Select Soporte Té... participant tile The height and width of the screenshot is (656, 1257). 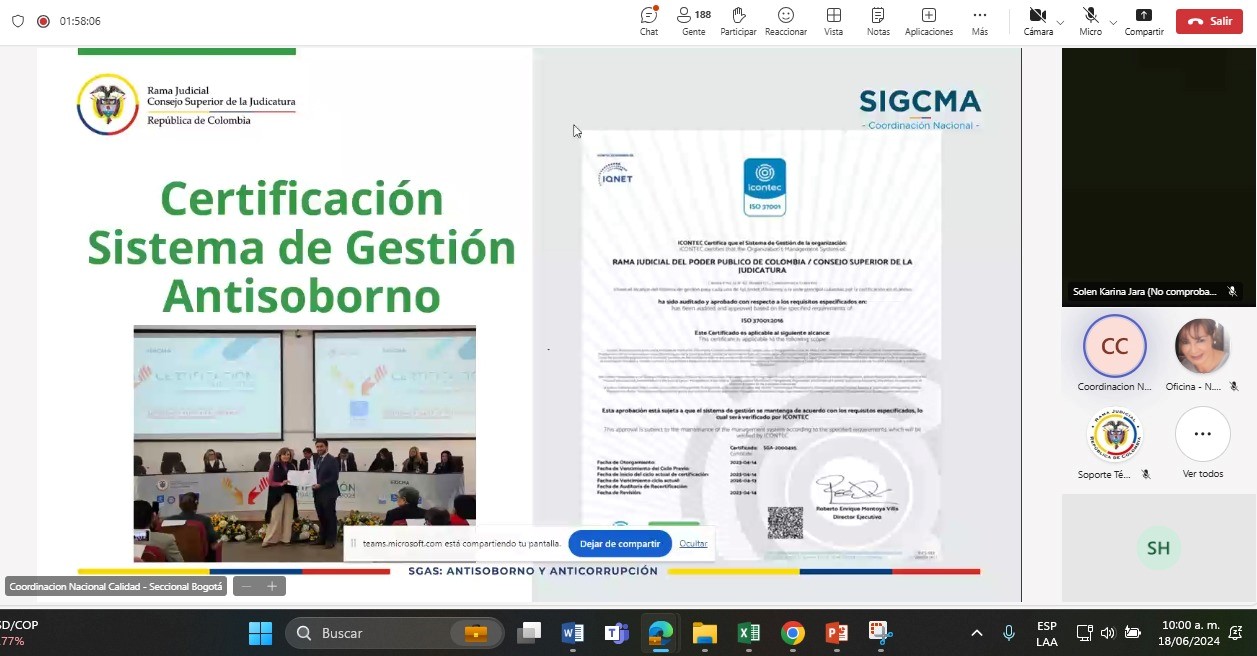(x=1115, y=443)
